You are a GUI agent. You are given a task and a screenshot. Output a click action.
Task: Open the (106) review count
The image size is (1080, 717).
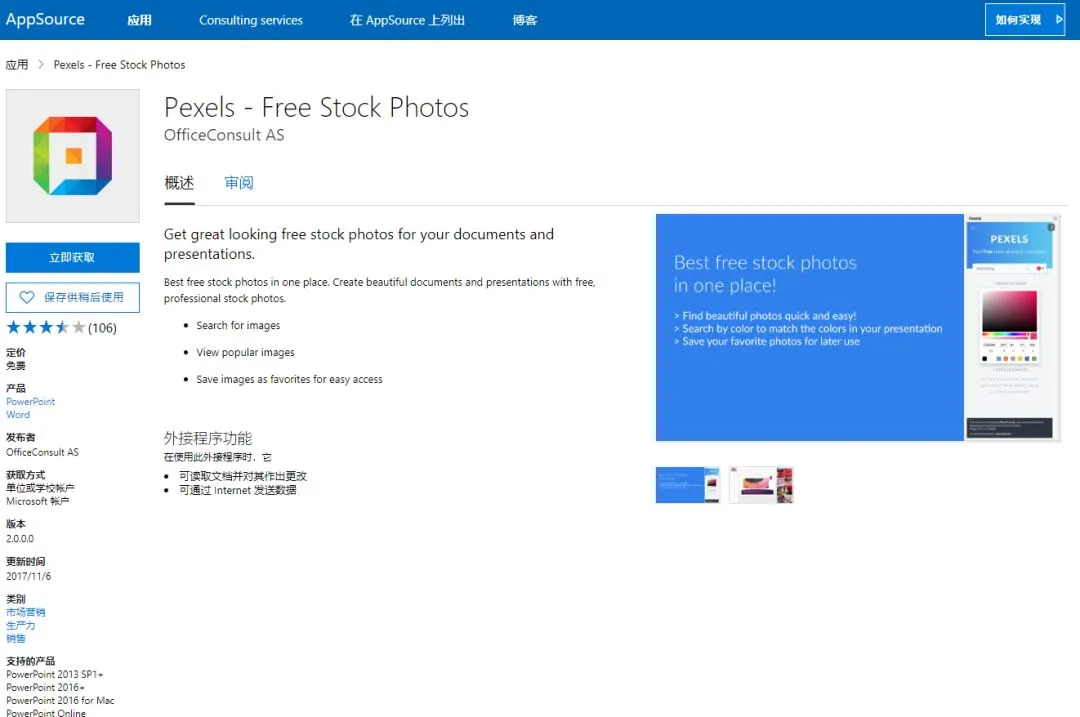103,328
